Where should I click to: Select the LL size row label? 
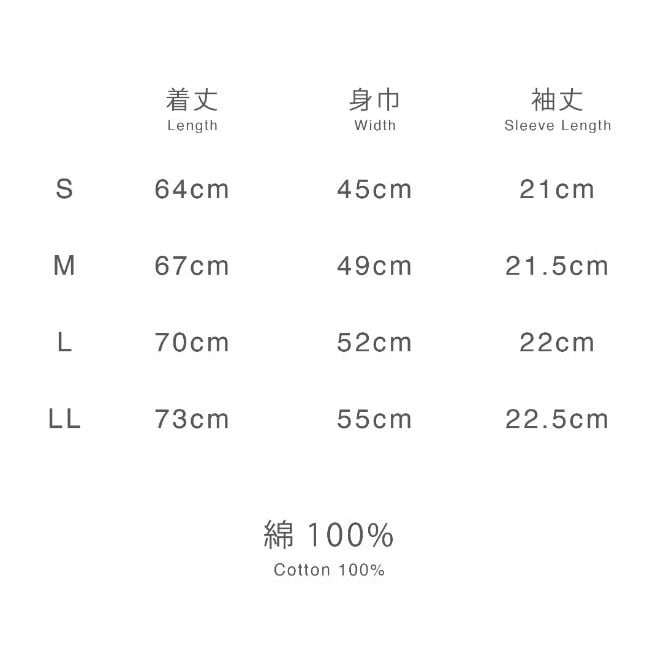point(65,420)
